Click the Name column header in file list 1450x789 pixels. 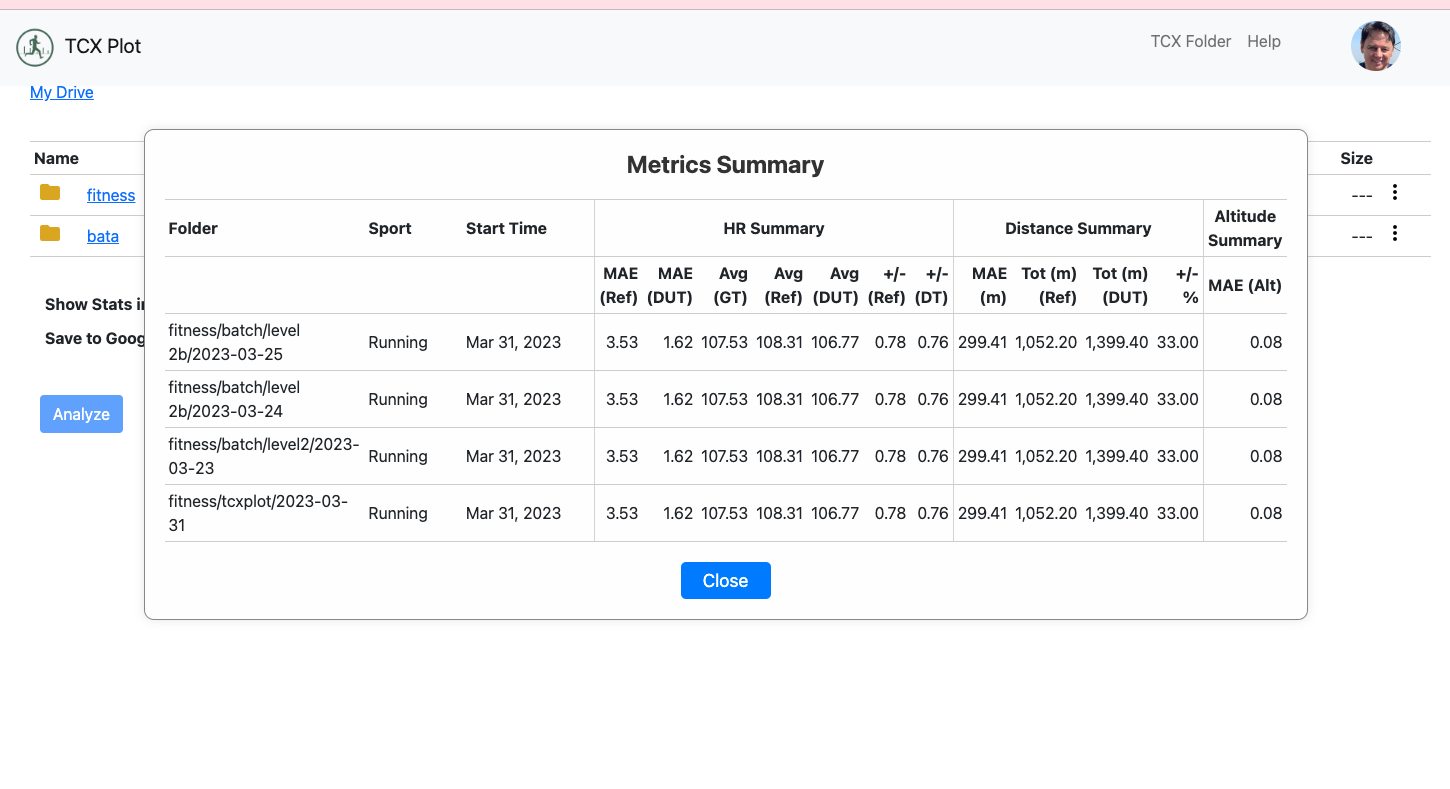[x=56, y=158]
